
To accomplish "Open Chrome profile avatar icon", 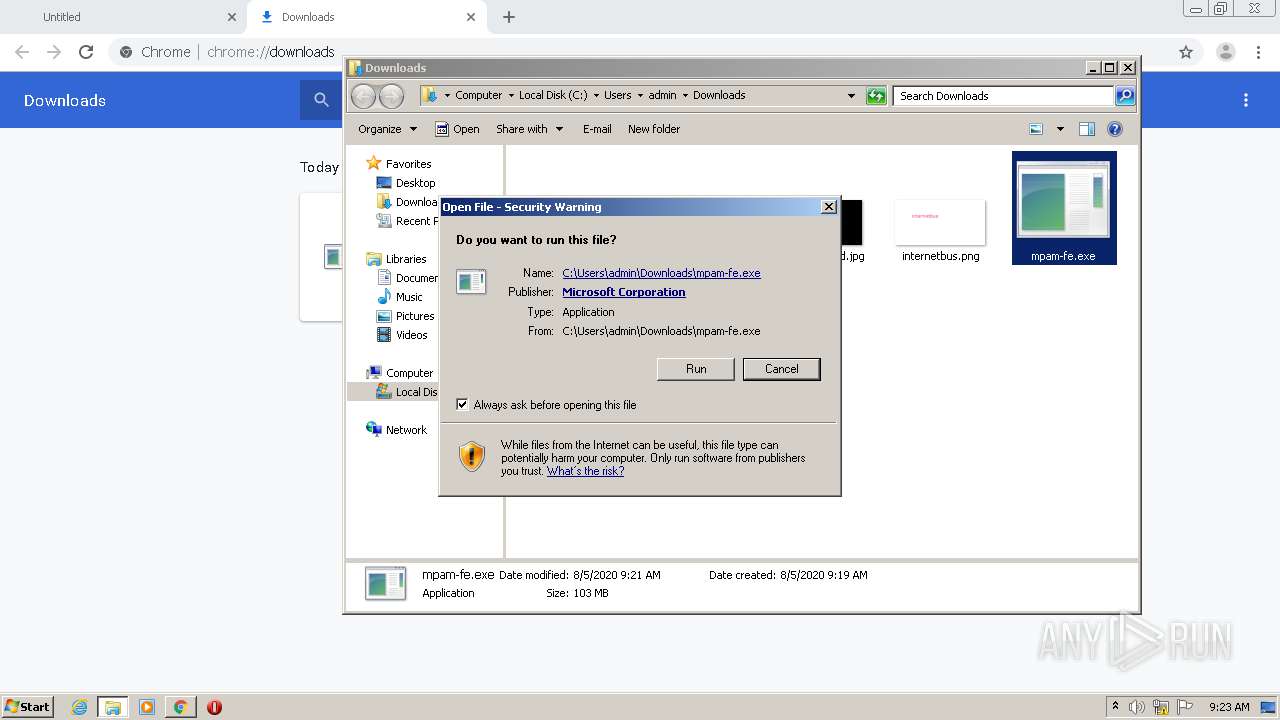I will pos(1225,52).
